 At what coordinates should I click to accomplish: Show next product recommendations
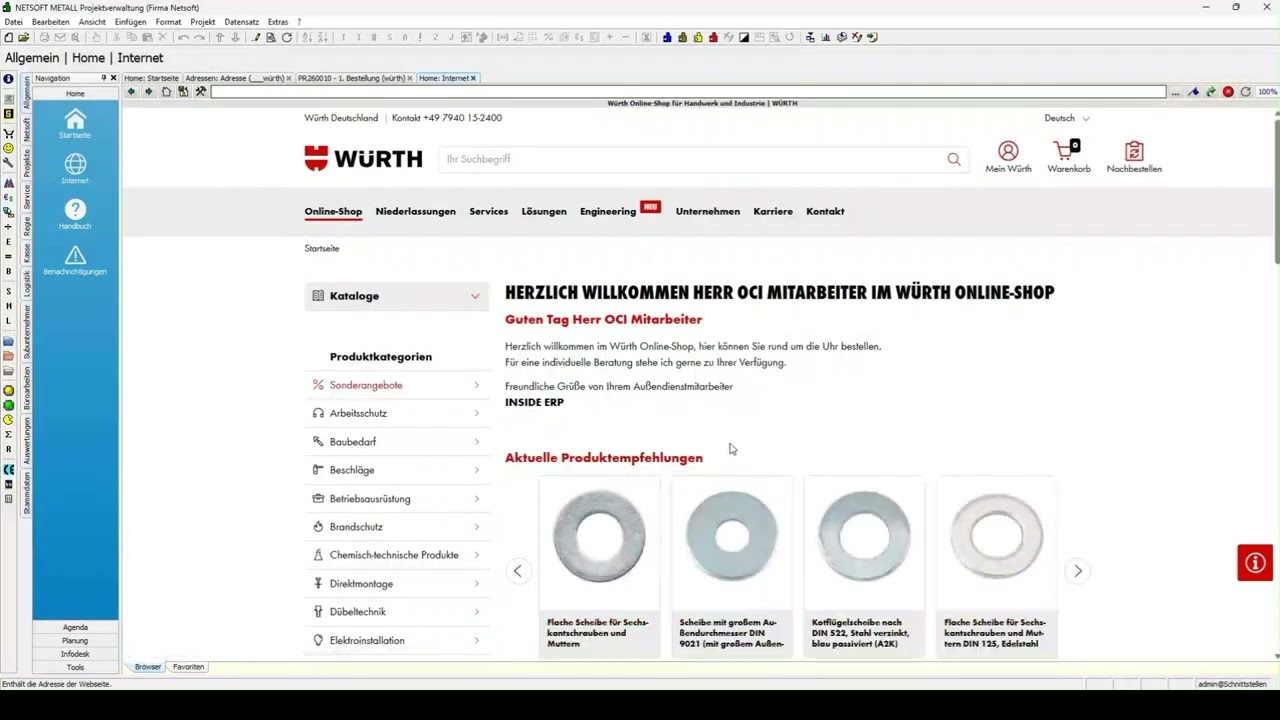[1077, 571]
